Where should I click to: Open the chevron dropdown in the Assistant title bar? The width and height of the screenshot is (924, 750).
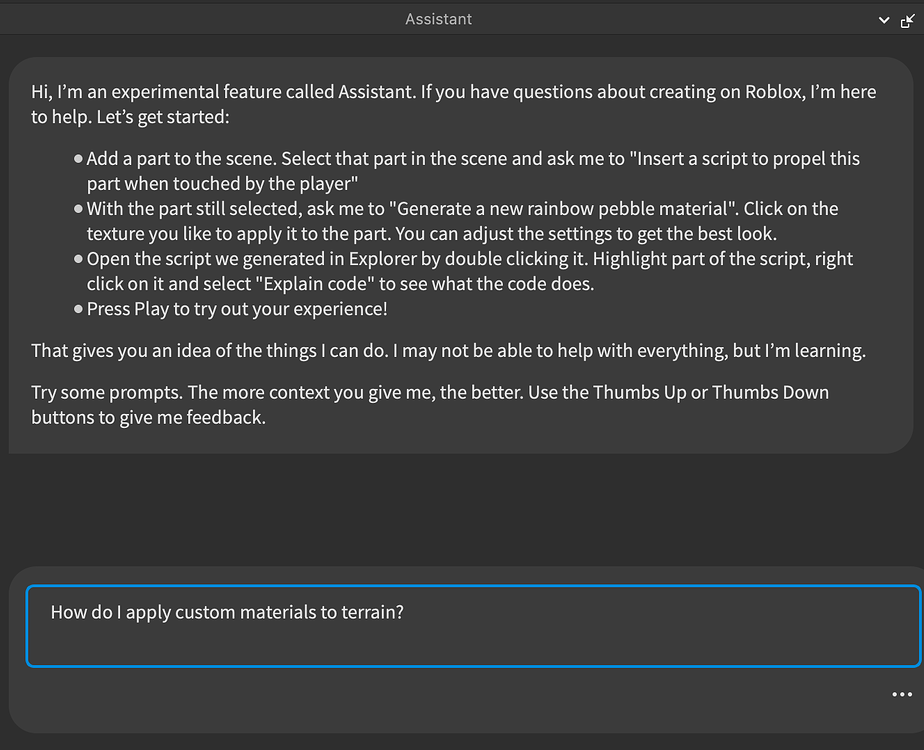[884, 20]
